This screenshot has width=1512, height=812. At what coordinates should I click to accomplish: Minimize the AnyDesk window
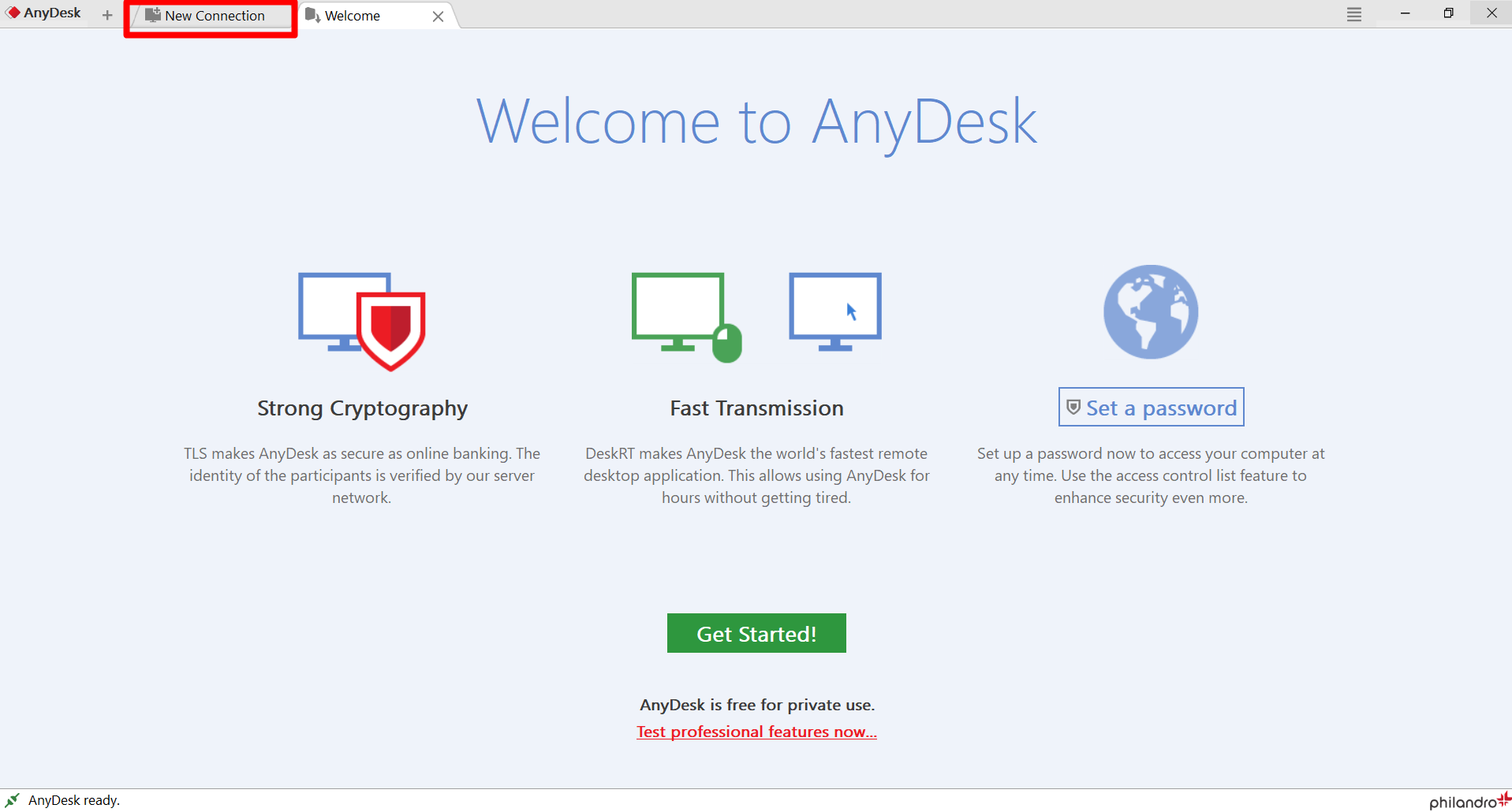click(x=1405, y=13)
